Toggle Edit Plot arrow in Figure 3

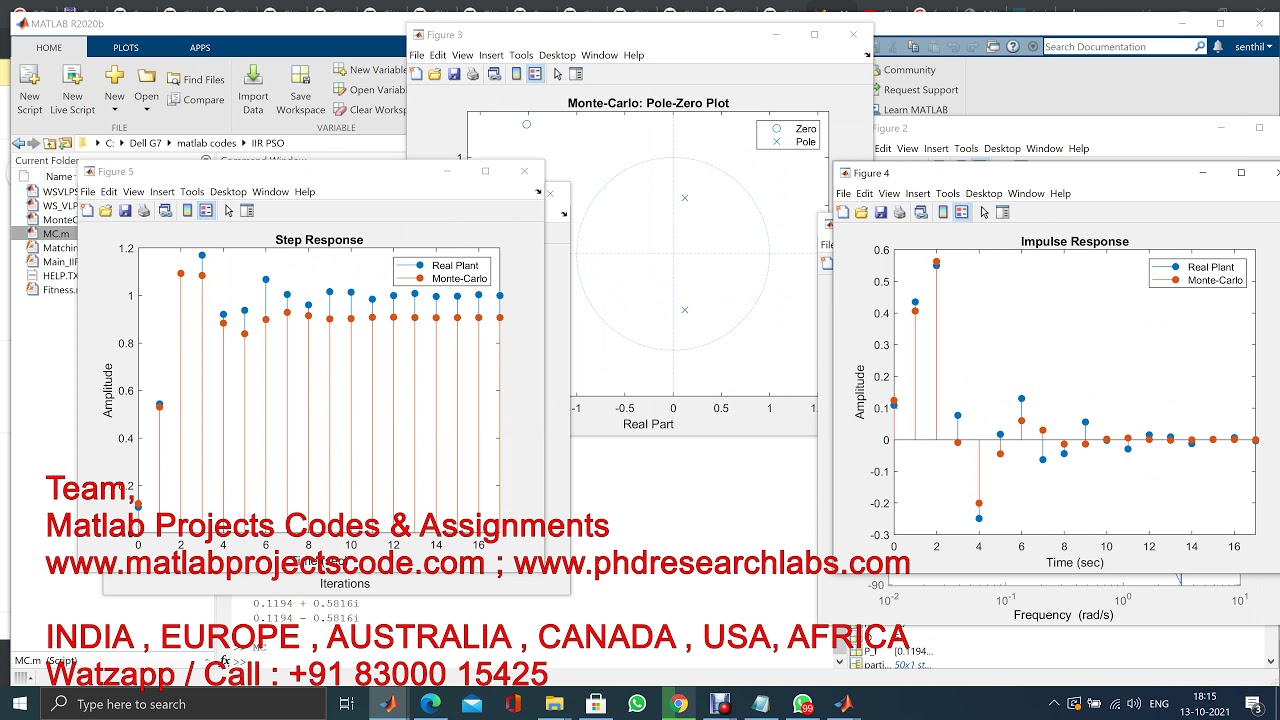point(558,74)
